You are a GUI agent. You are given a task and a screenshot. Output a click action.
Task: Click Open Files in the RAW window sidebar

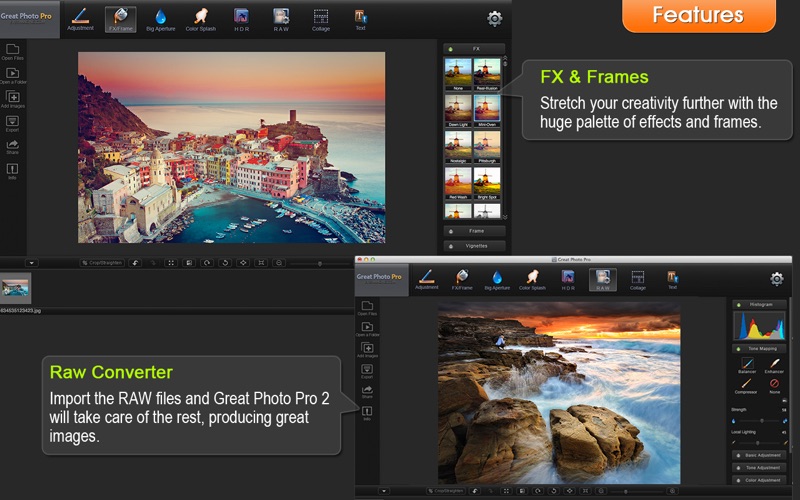pyautogui.click(x=367, y=308)
